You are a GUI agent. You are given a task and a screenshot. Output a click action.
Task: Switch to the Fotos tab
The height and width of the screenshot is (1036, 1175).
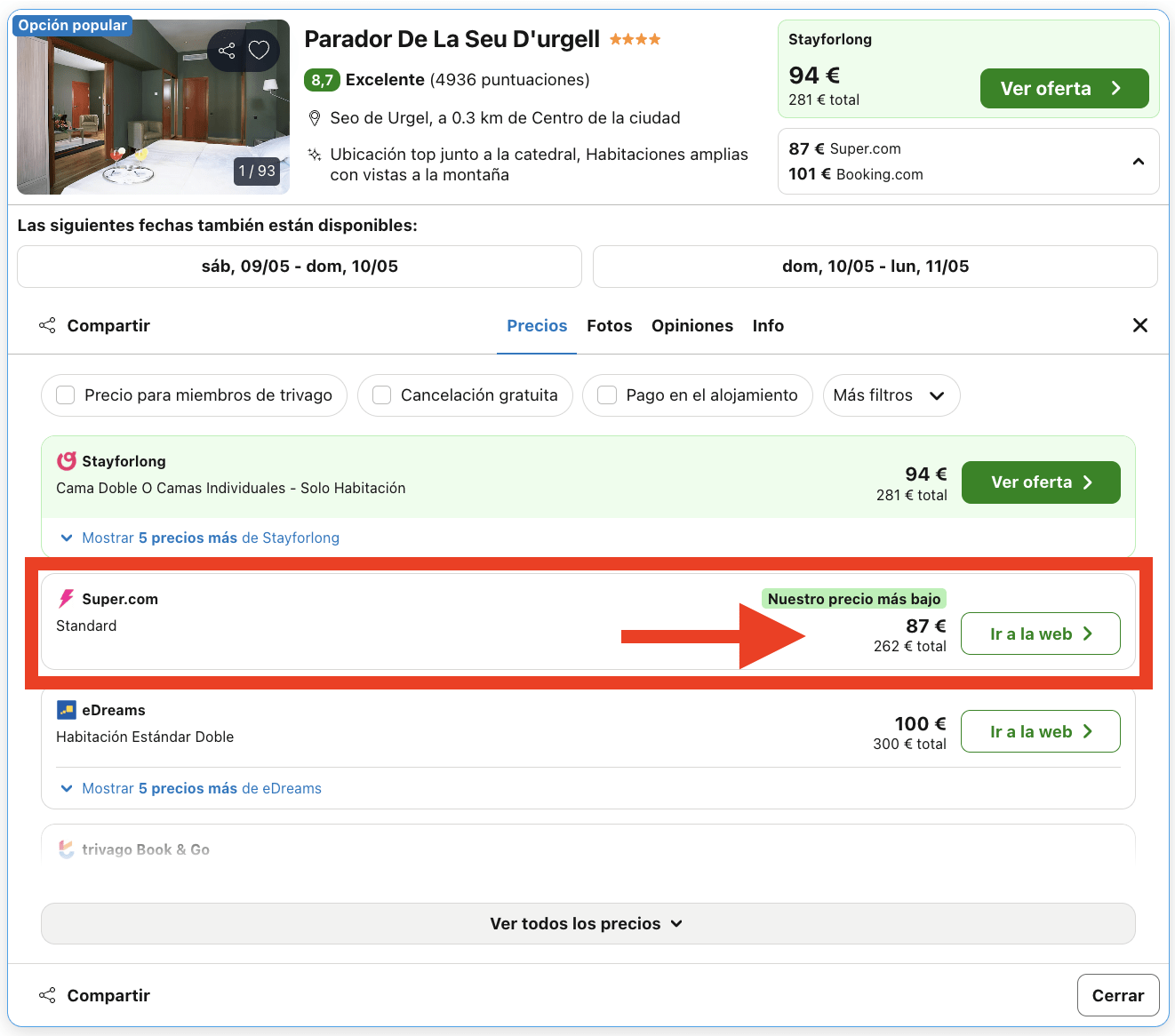609,325
